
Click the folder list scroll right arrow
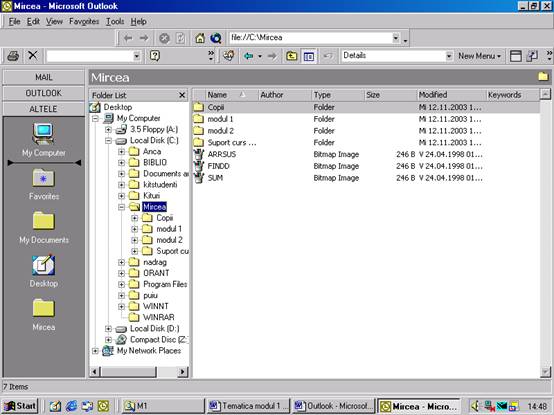pos(183,372)
